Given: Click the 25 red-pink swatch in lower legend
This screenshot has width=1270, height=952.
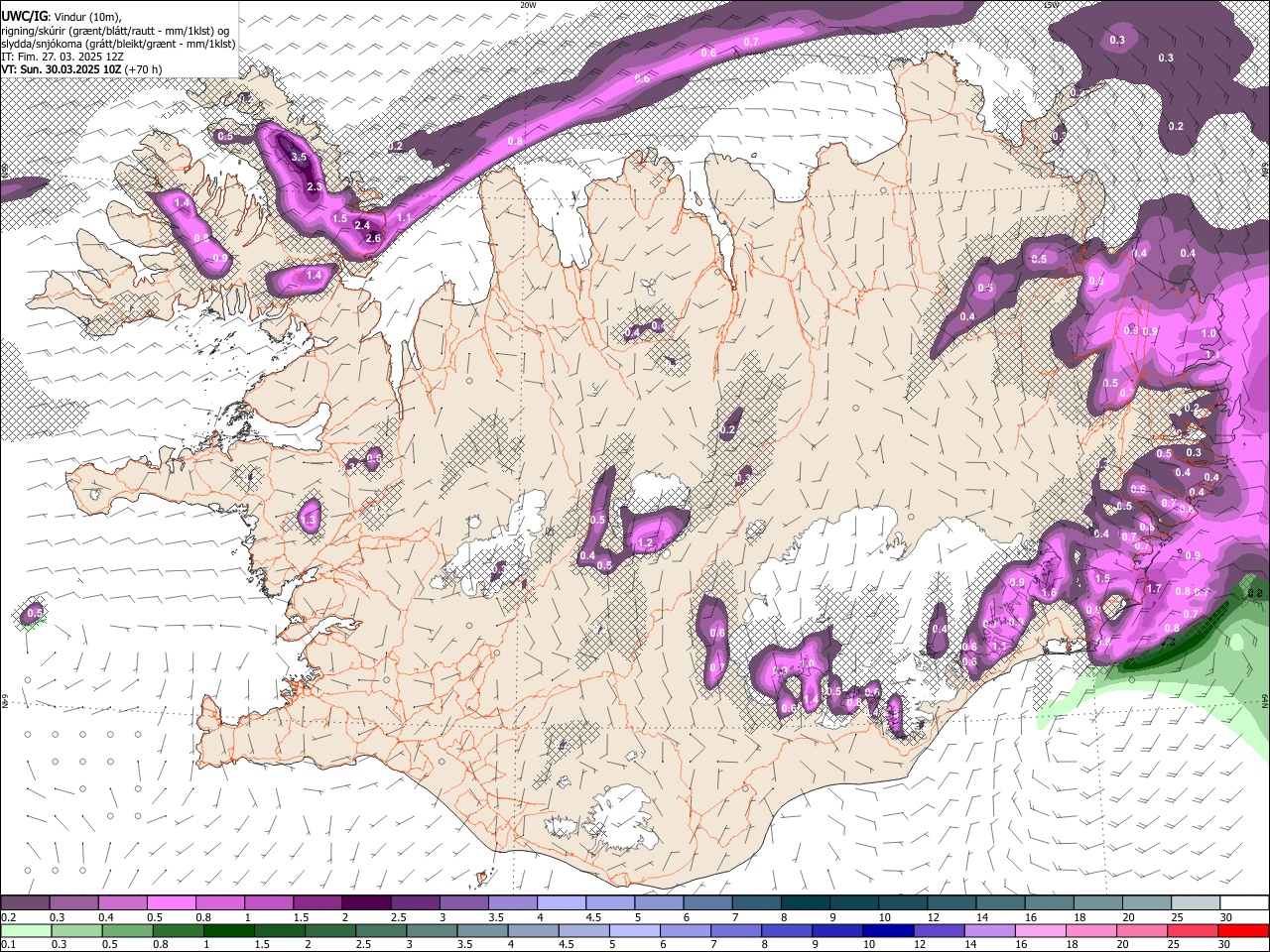Looking at the screenshot, I should point(1193,930).
